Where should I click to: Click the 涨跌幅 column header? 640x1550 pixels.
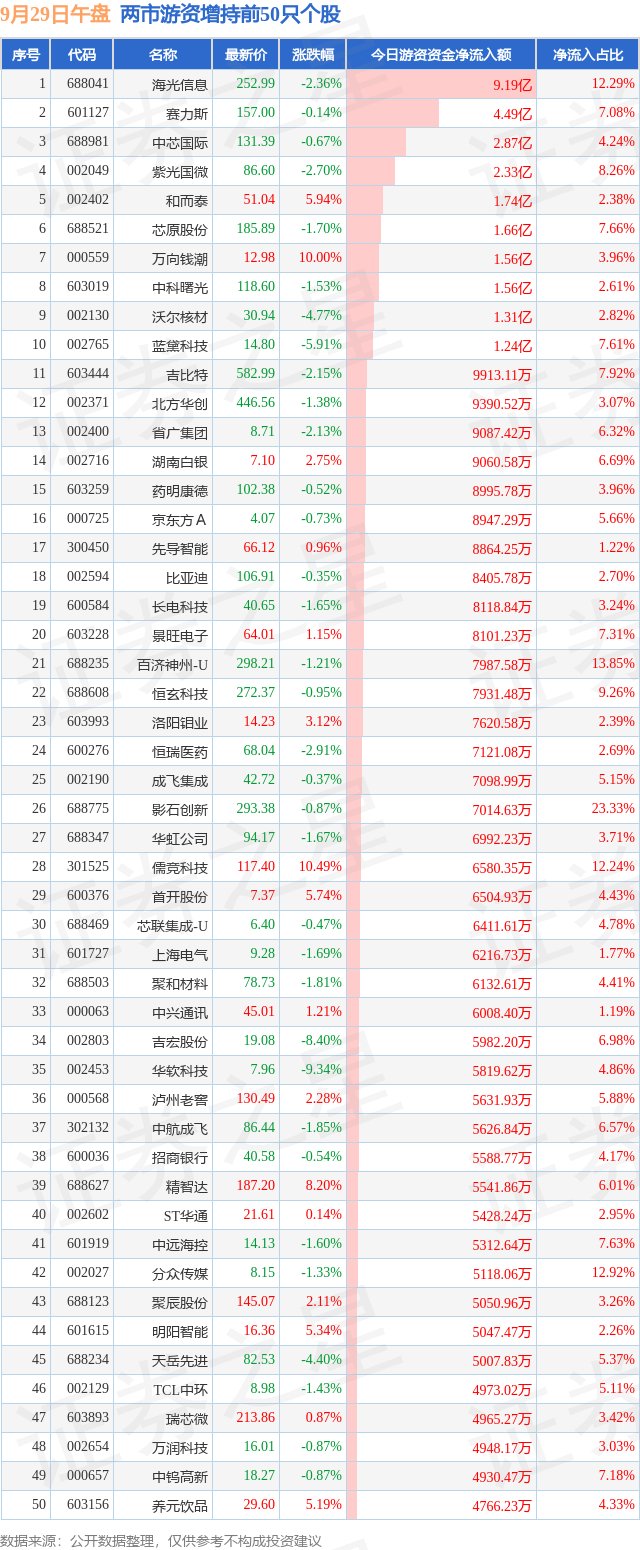point(311,55)
